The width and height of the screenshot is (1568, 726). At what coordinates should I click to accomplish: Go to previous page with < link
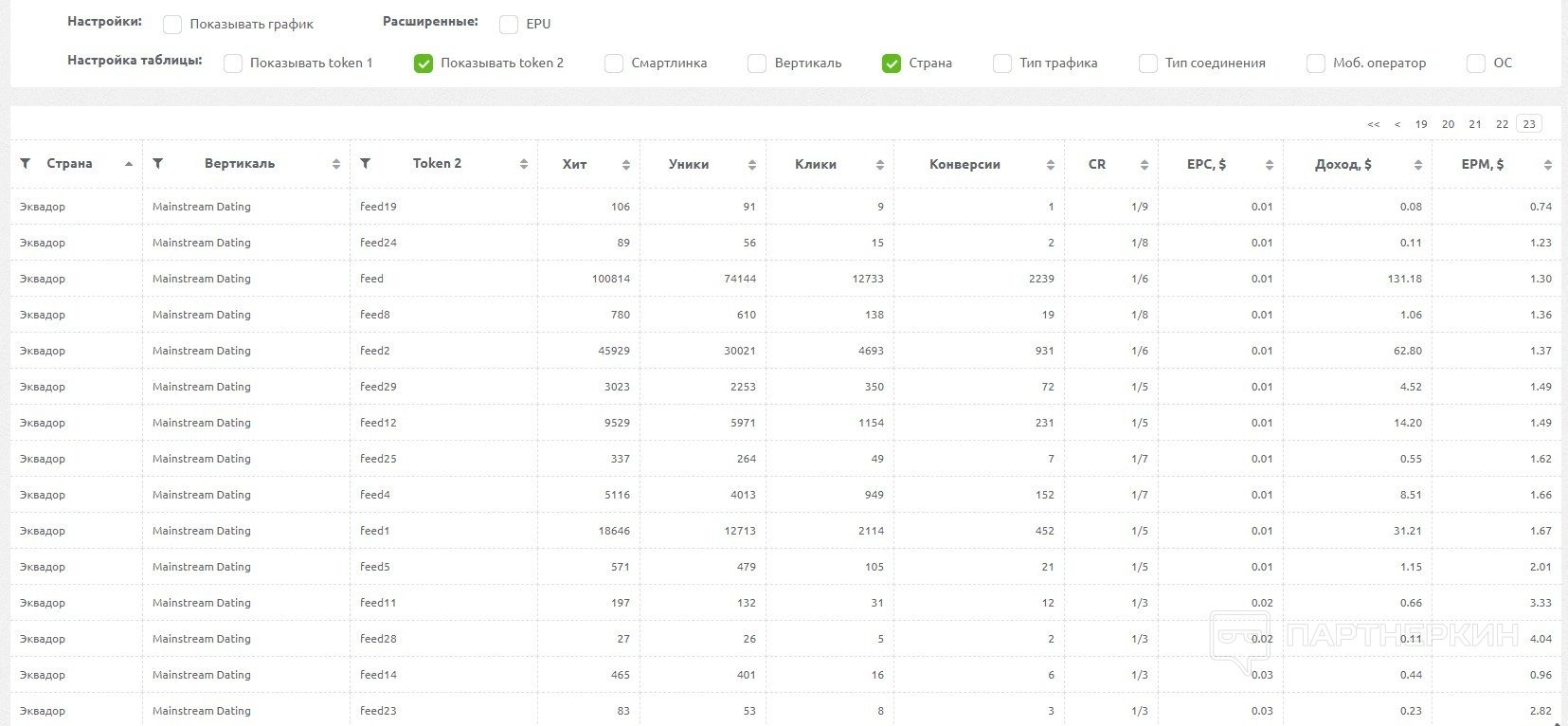[1397, 124]
